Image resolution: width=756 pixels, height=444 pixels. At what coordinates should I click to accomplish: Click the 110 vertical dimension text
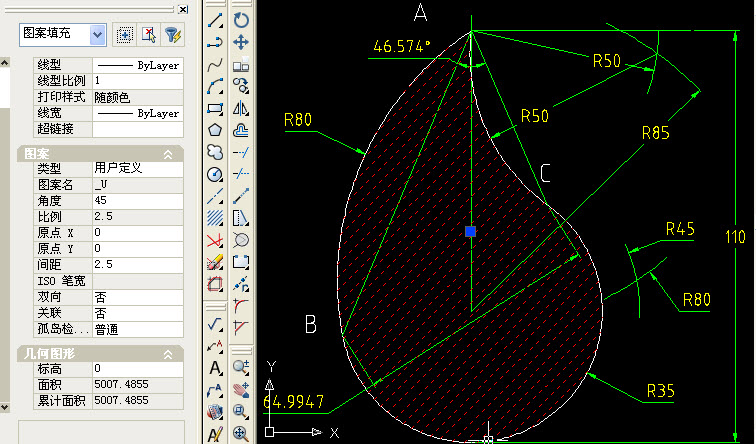735,237
